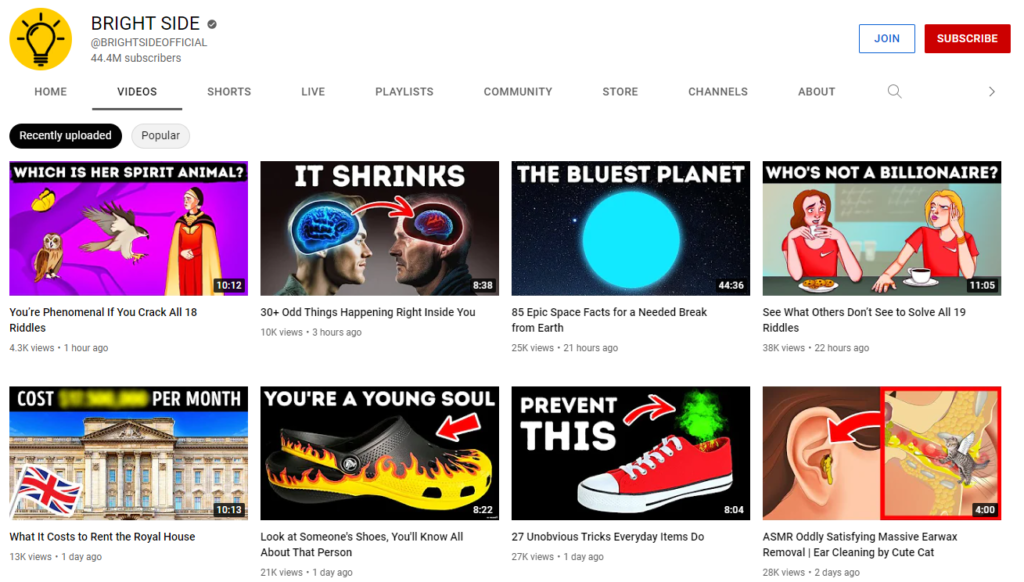
Task: Switch to the Shorts tab
Action: click(229, 91)
